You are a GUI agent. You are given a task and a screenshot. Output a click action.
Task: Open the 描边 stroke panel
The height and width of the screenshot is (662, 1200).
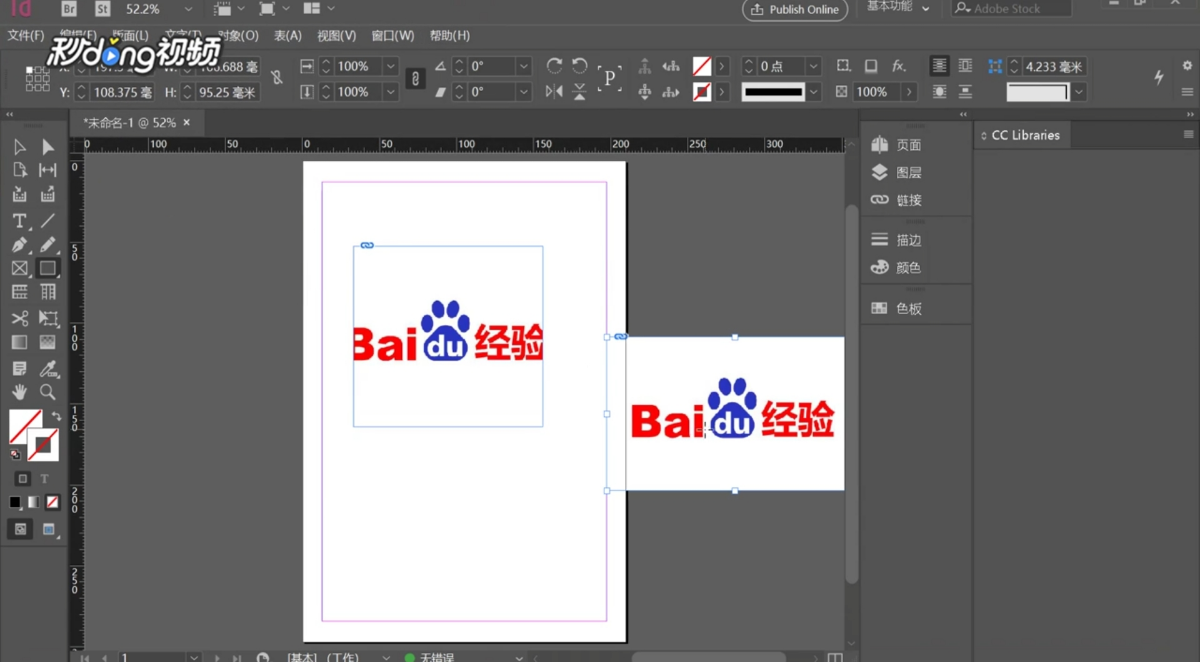[x=897, y=240]
